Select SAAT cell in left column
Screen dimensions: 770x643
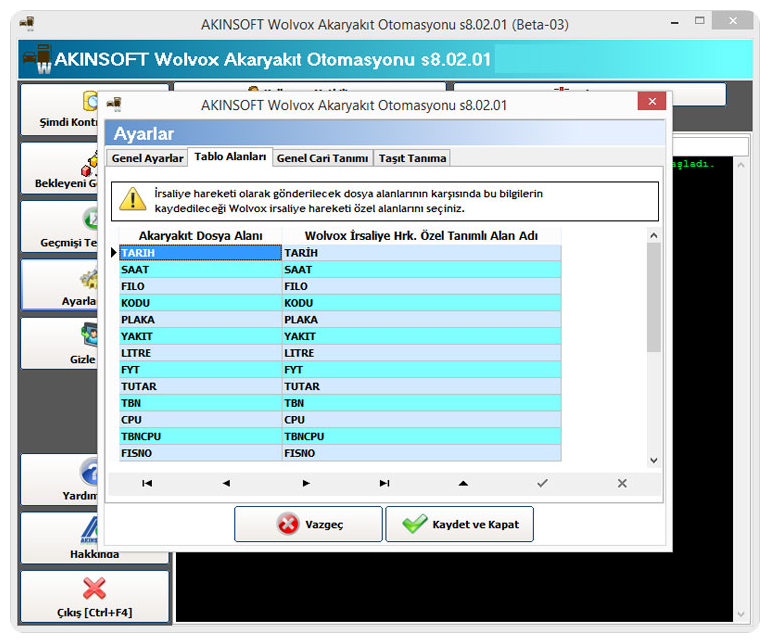tap(200, 269)
